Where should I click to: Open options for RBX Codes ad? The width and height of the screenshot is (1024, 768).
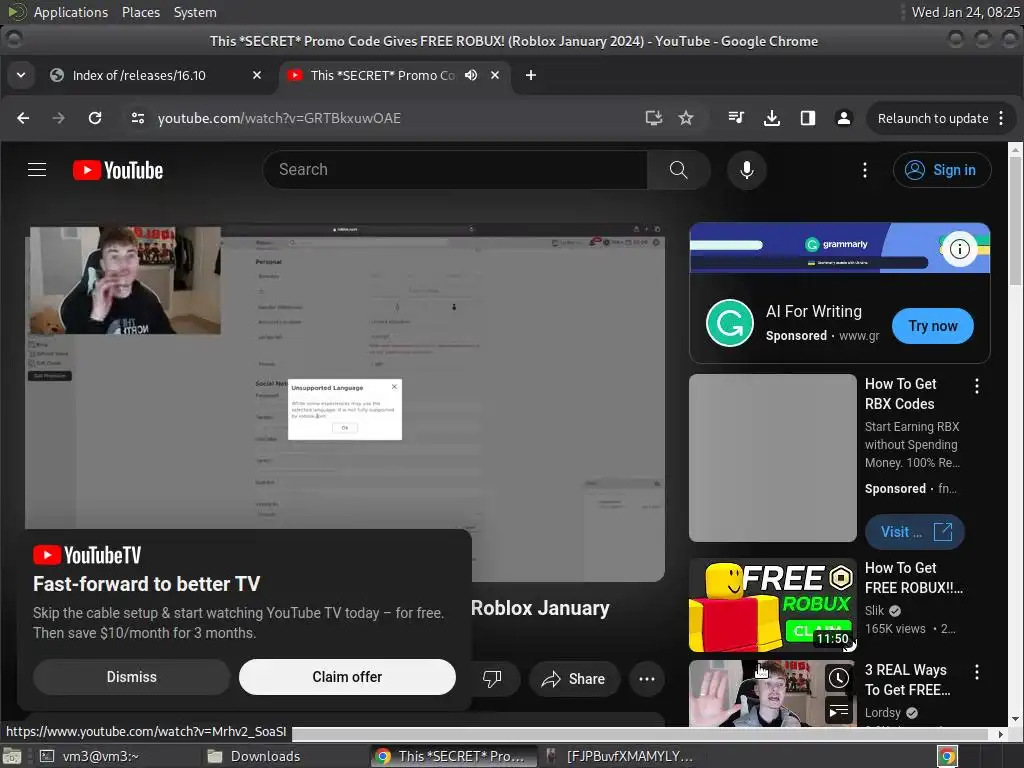click(x=977, y=386)
